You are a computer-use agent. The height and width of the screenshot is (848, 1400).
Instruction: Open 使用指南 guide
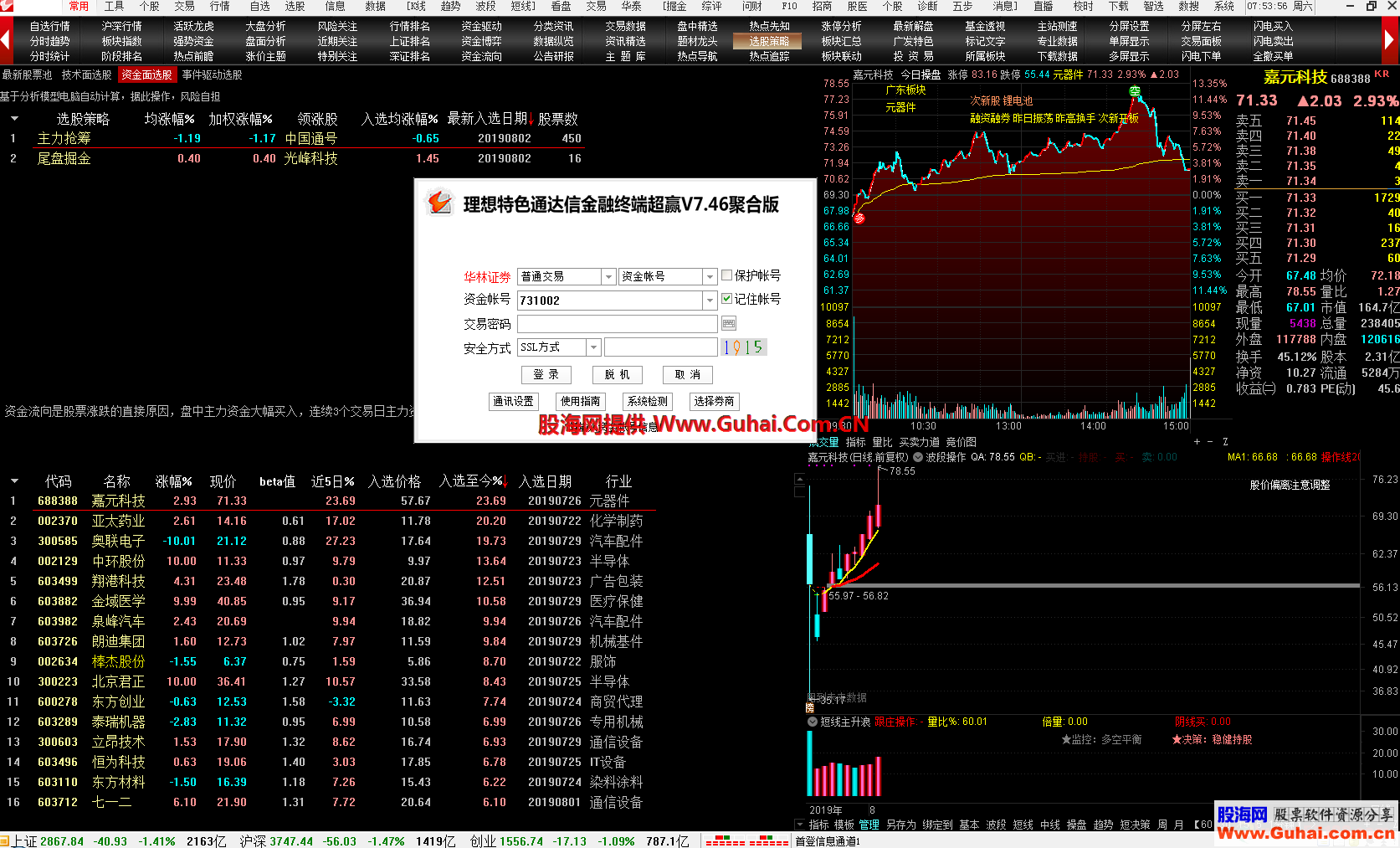pyautogui.click(x=580, y=402)
